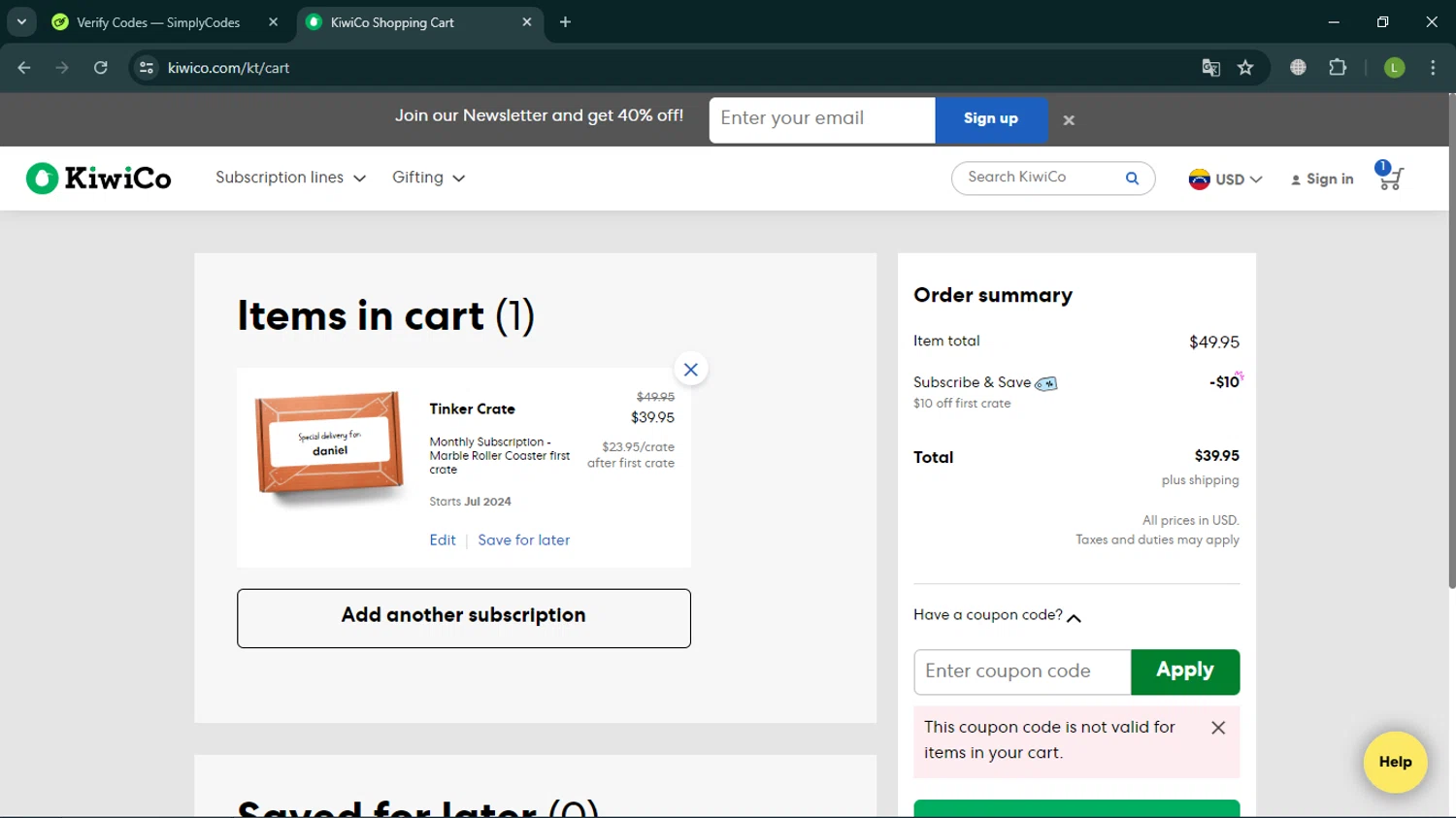Click the Sign up button

point(991,119)
